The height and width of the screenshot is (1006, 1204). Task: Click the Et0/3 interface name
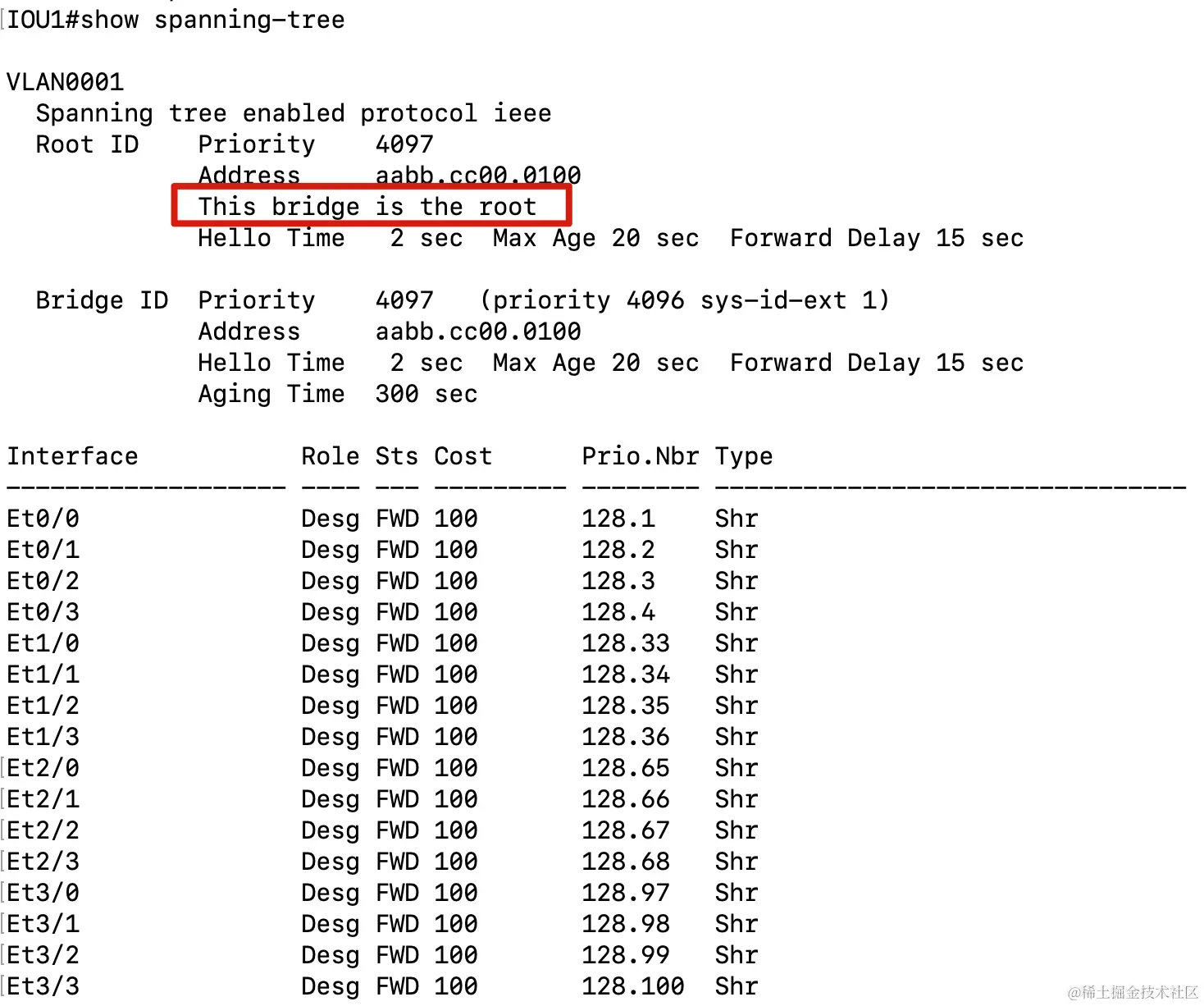point(43,612)
